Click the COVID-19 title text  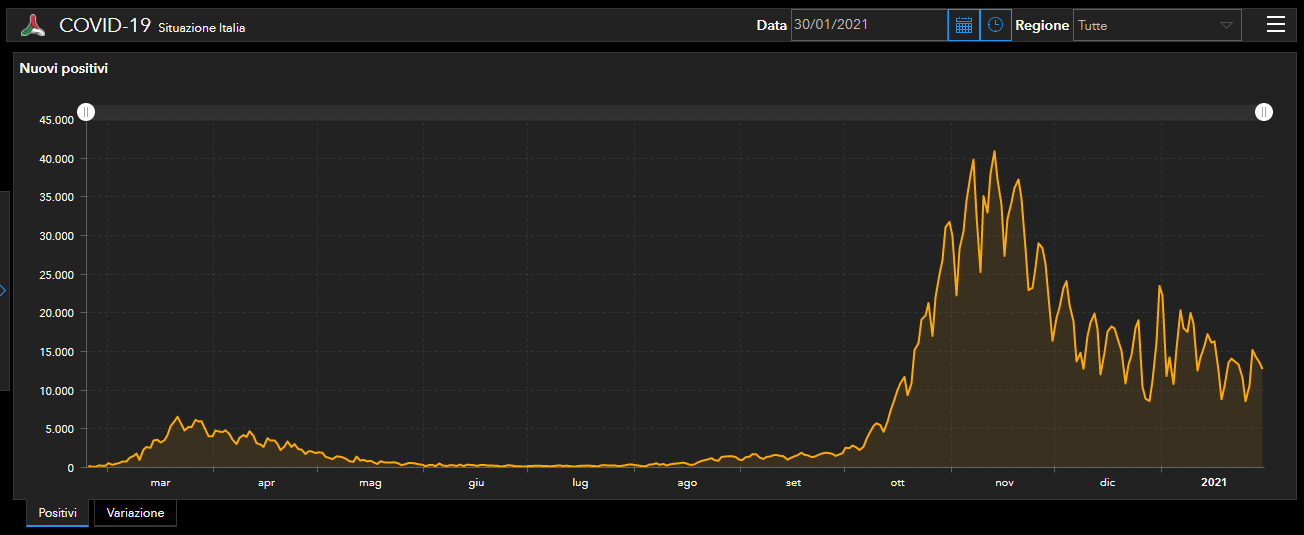tap(105, 25)
